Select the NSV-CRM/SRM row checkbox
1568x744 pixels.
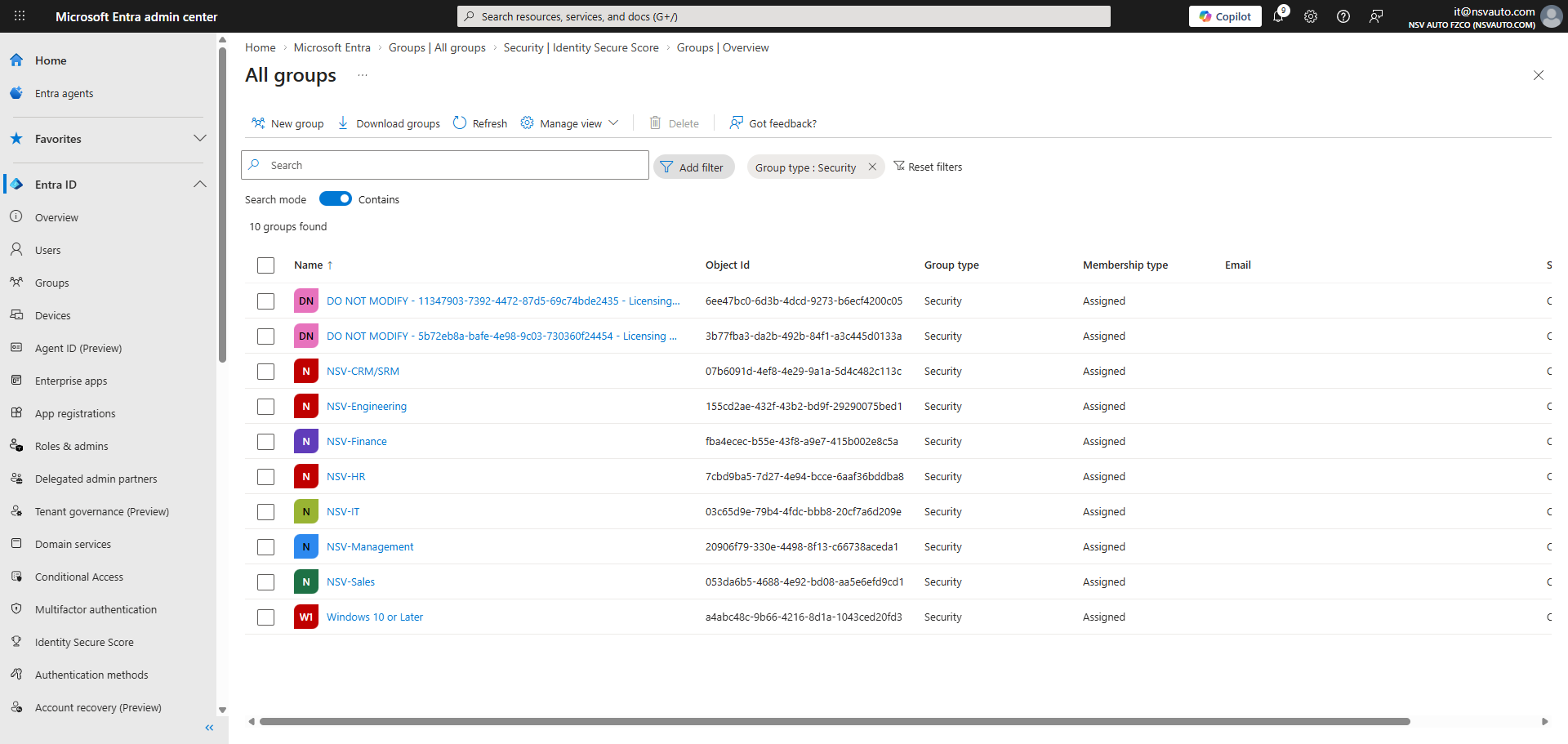265,372
